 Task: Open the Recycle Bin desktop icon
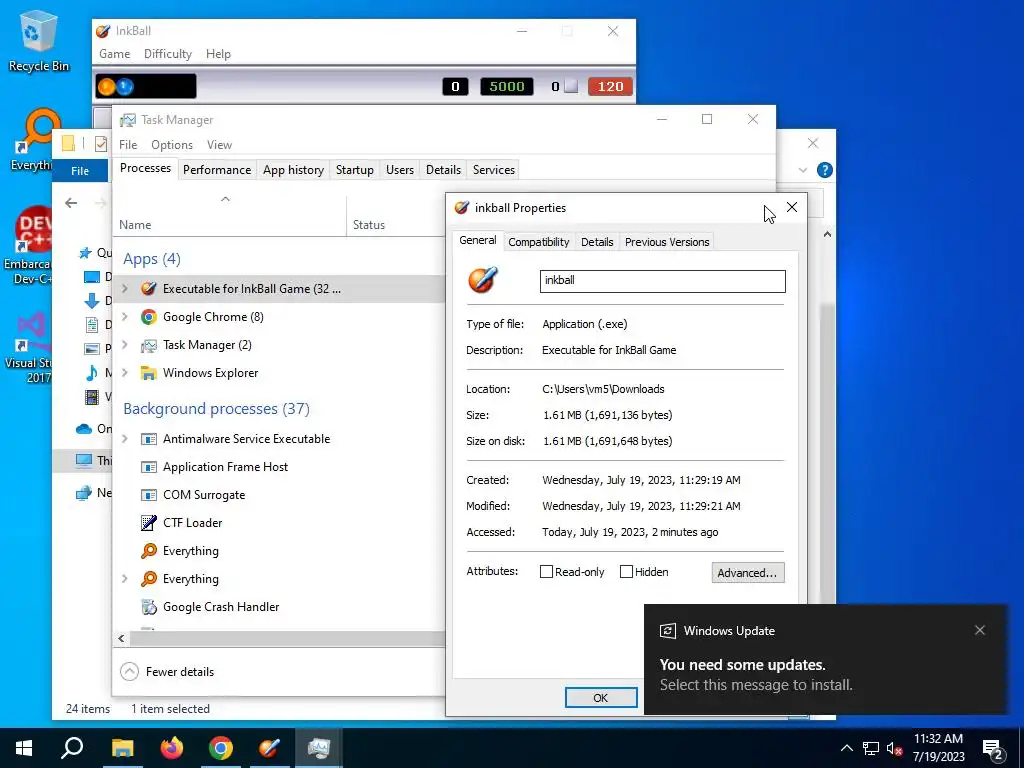[x=38, y=40]
